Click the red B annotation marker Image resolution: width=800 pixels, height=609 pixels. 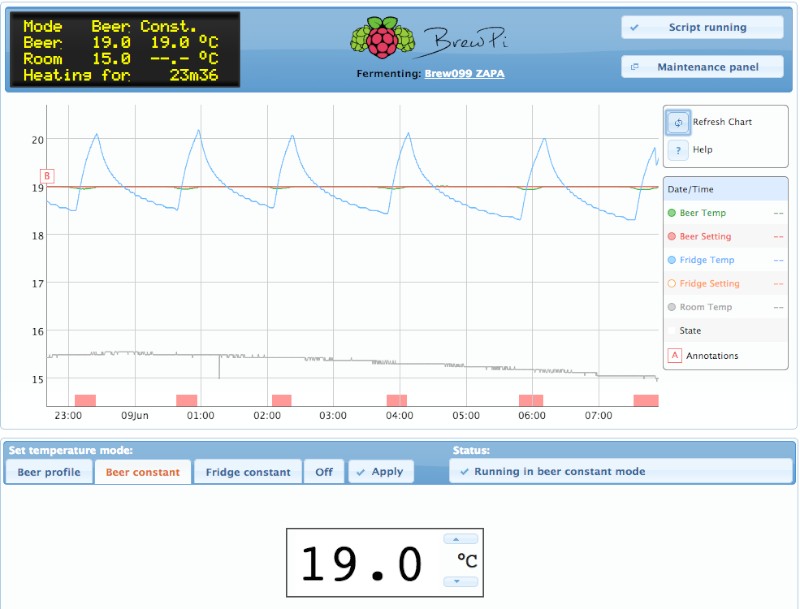pyautogui.click(x=47, y=176)
